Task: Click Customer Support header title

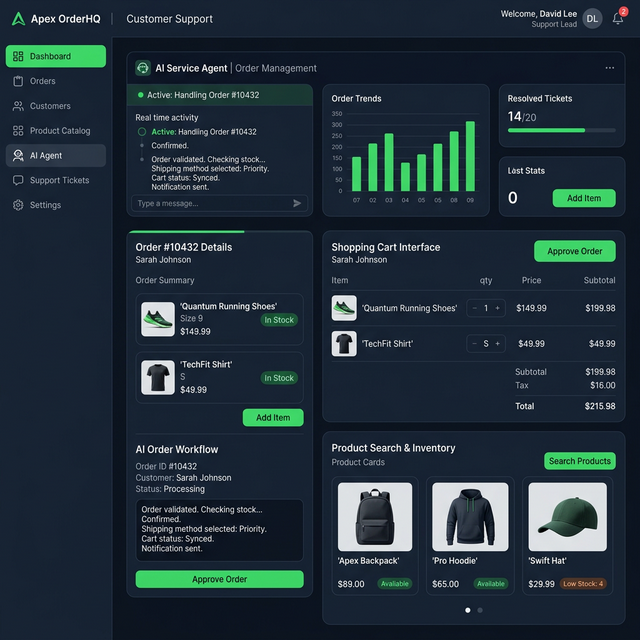Action: tap(169, 19)
